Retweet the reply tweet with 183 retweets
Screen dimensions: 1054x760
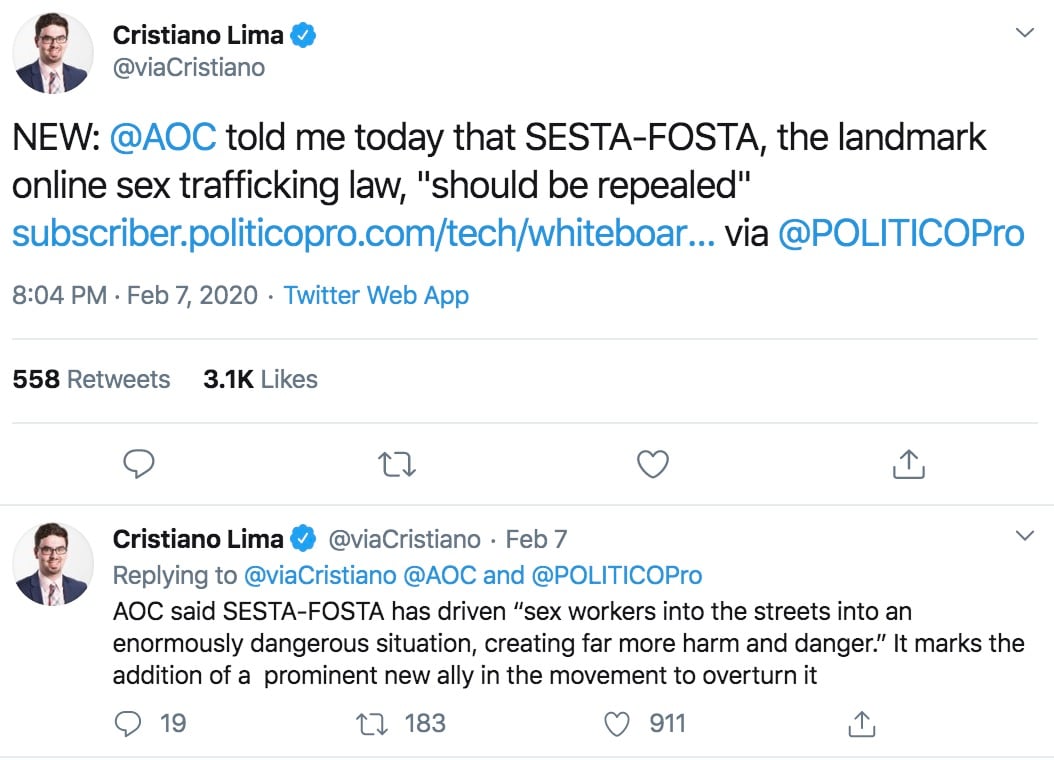(371, 724)
